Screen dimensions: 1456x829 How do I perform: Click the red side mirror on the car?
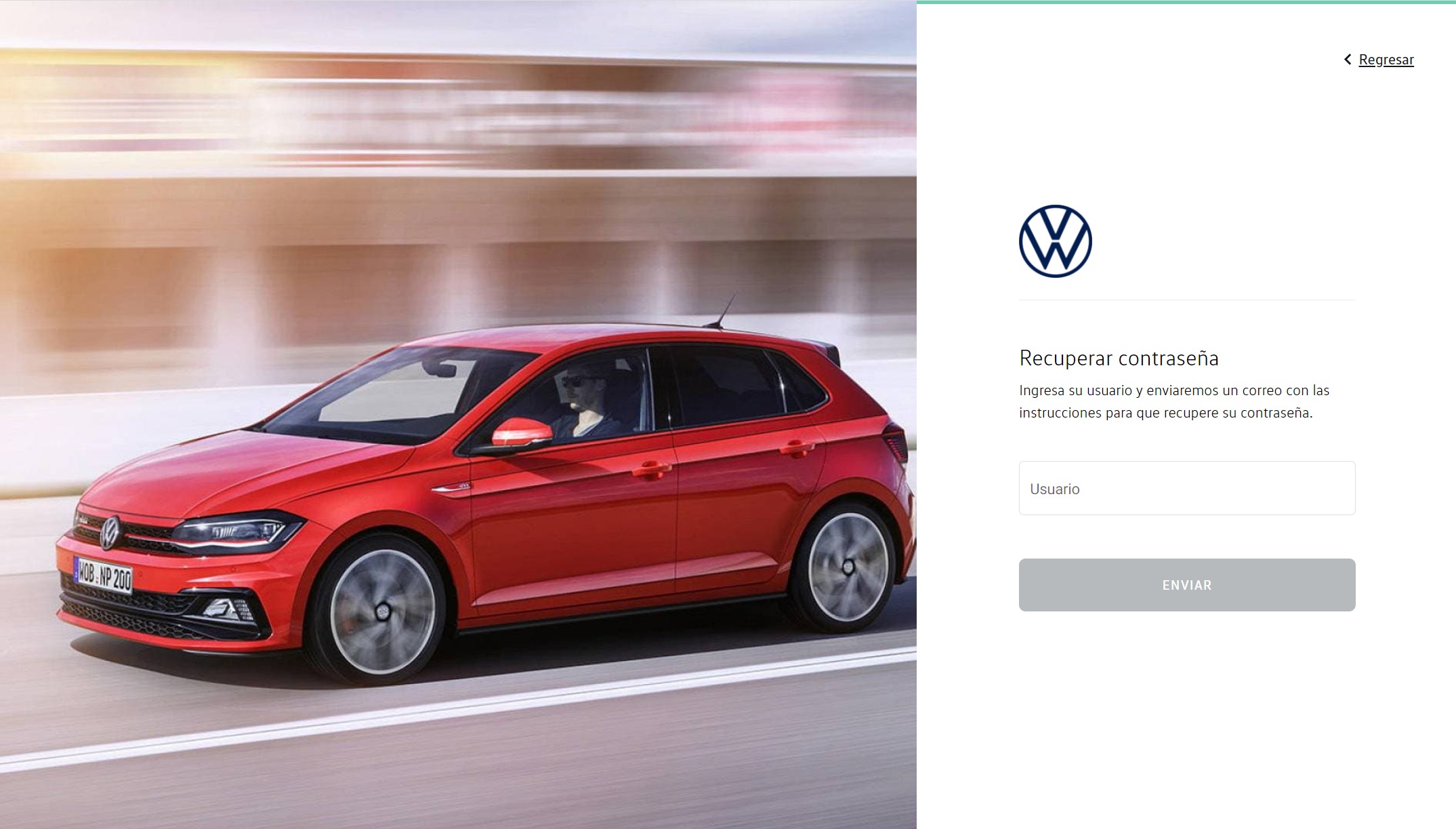click(521, 432)
